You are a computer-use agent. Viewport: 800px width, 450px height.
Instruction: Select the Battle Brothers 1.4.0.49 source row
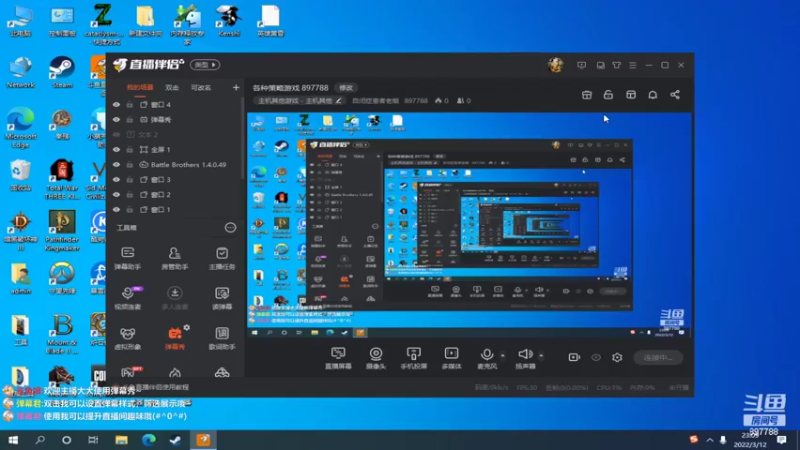(x=174, y=165)
